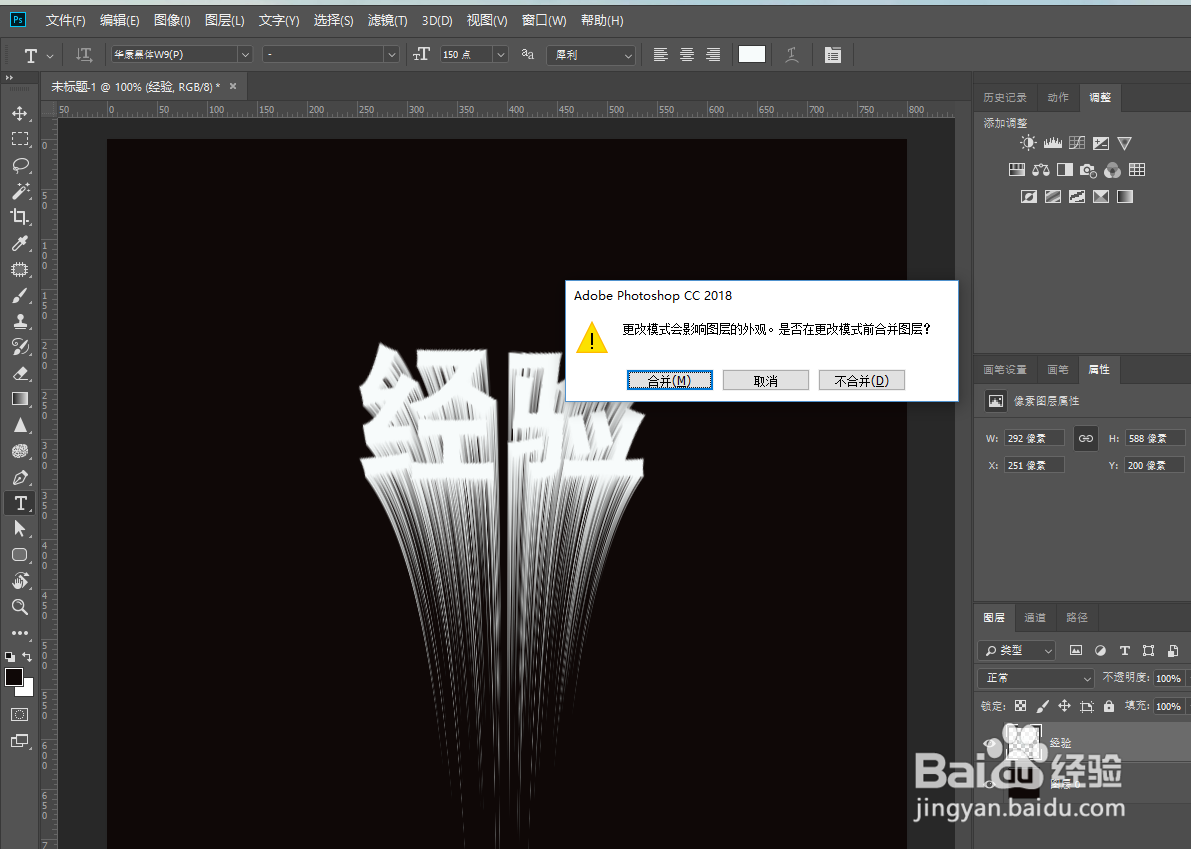Image resolution: width=1191 pixels, height=849 pixels.
Task: Toggle Quick Mask mode
Action: [20, 715]
